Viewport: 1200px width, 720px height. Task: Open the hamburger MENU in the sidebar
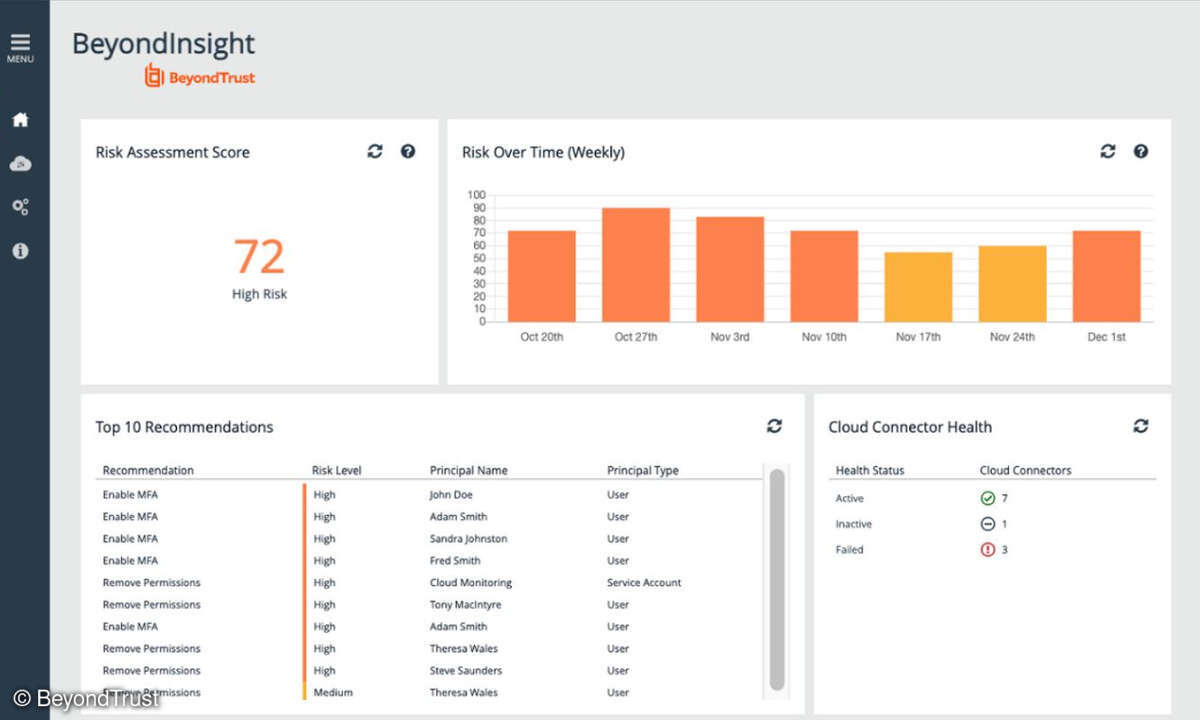[20, 47]
